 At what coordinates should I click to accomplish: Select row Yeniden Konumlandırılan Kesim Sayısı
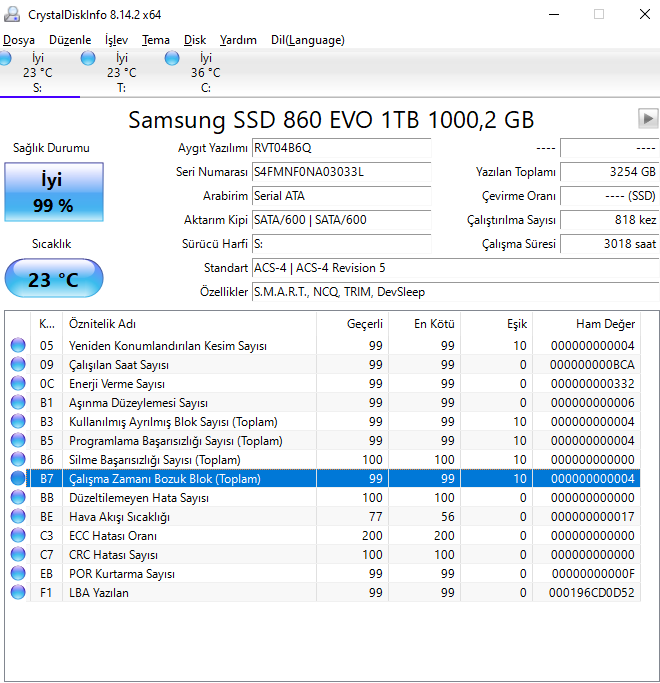(335, 345)
